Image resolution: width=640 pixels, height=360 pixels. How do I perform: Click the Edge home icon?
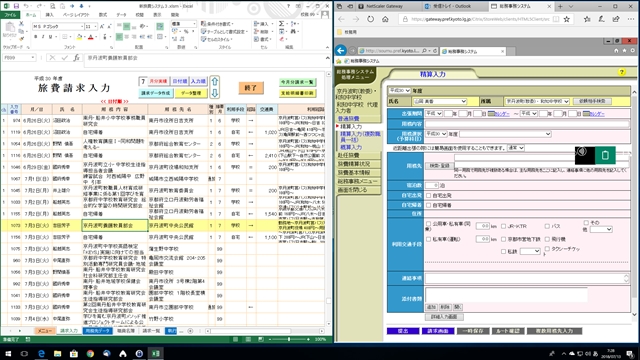tap(385, 19)
